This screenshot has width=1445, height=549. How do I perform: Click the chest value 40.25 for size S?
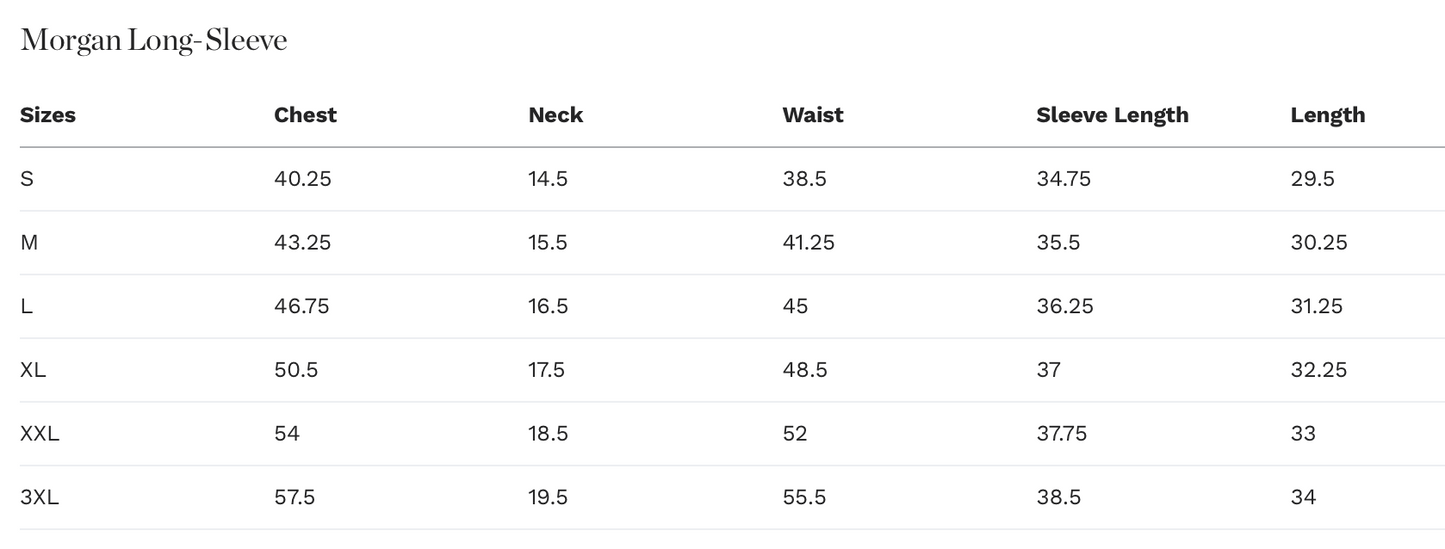[302, 179]
